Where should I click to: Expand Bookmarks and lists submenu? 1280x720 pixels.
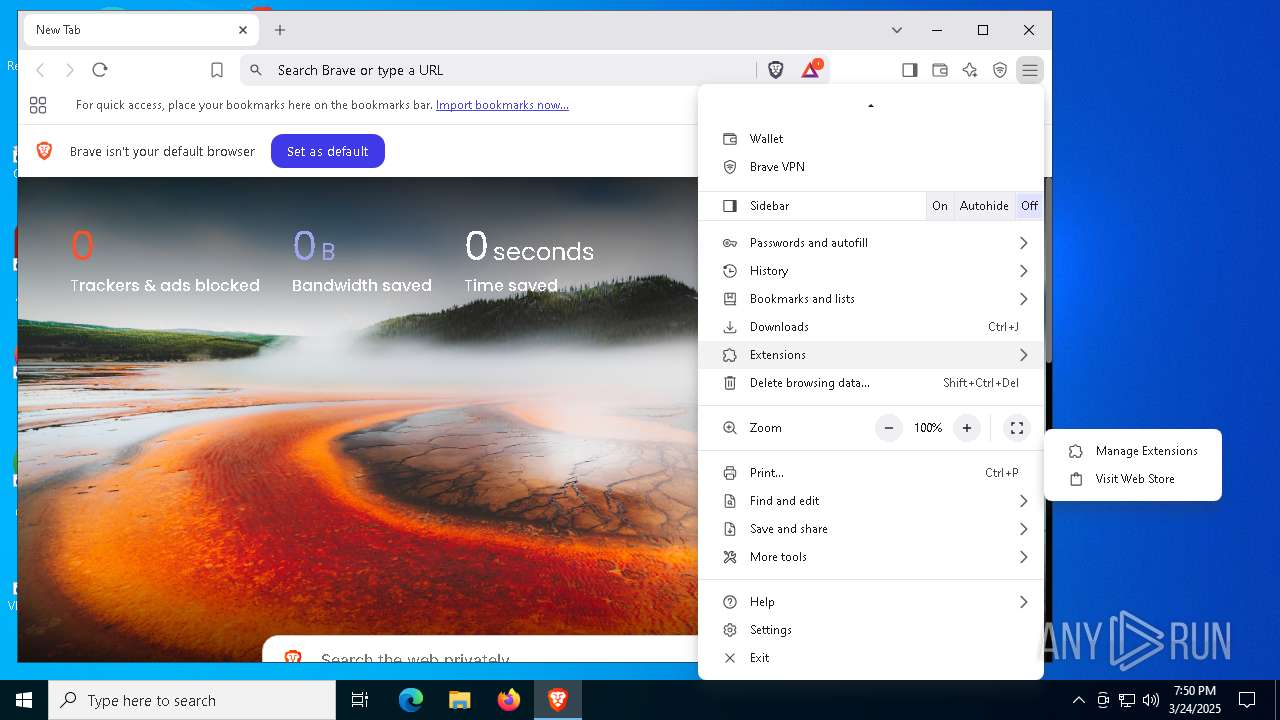click(870, 299)
